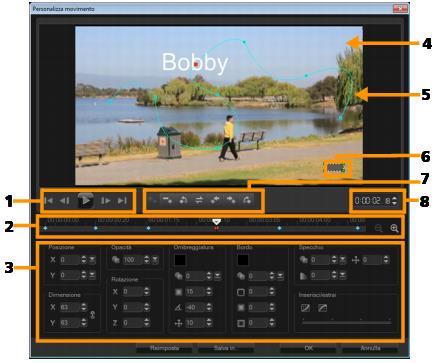Zoom out on the key frame timeline
This screenshot has height=363, width=440.
tap(379, 228)
